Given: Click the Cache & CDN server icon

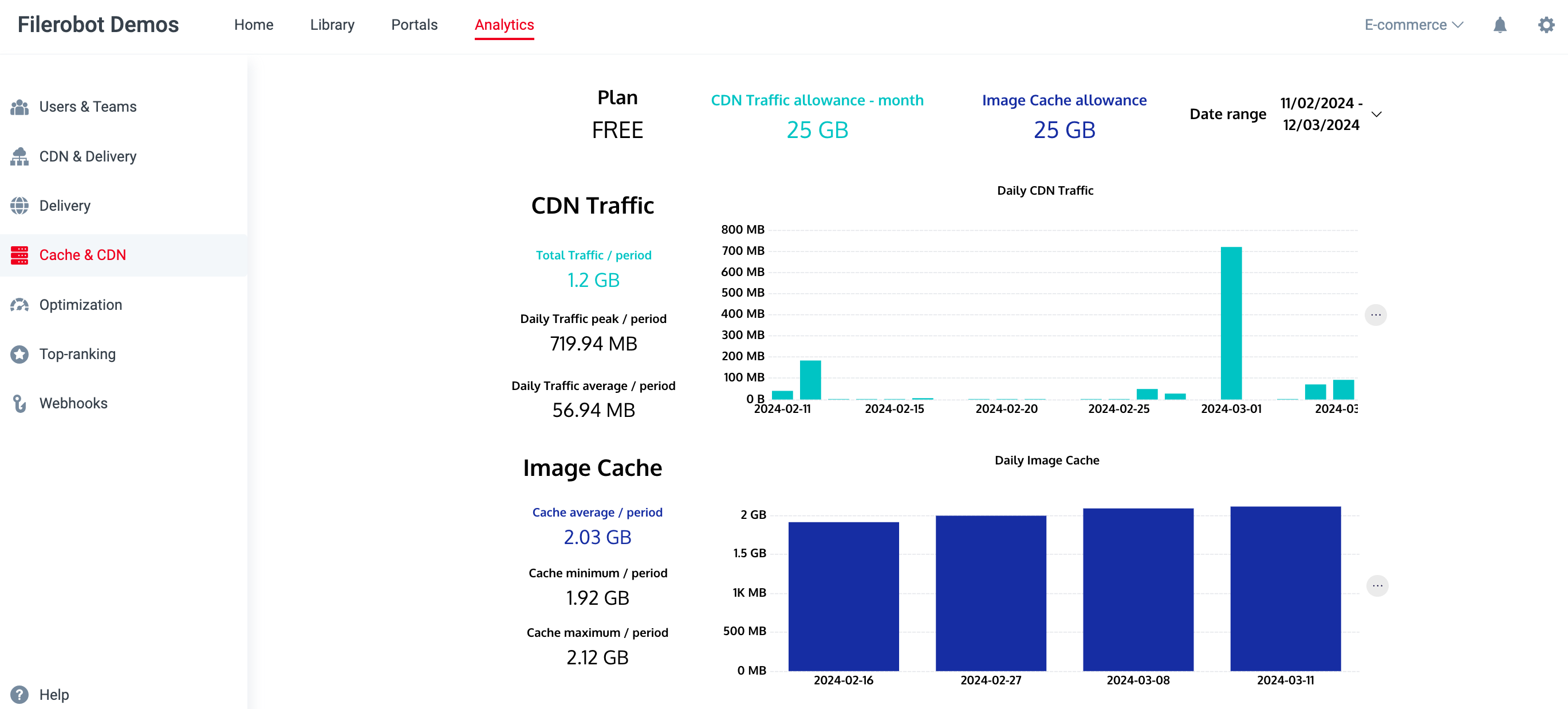Looking at the screenshot, I should click(x=19, y=255).
